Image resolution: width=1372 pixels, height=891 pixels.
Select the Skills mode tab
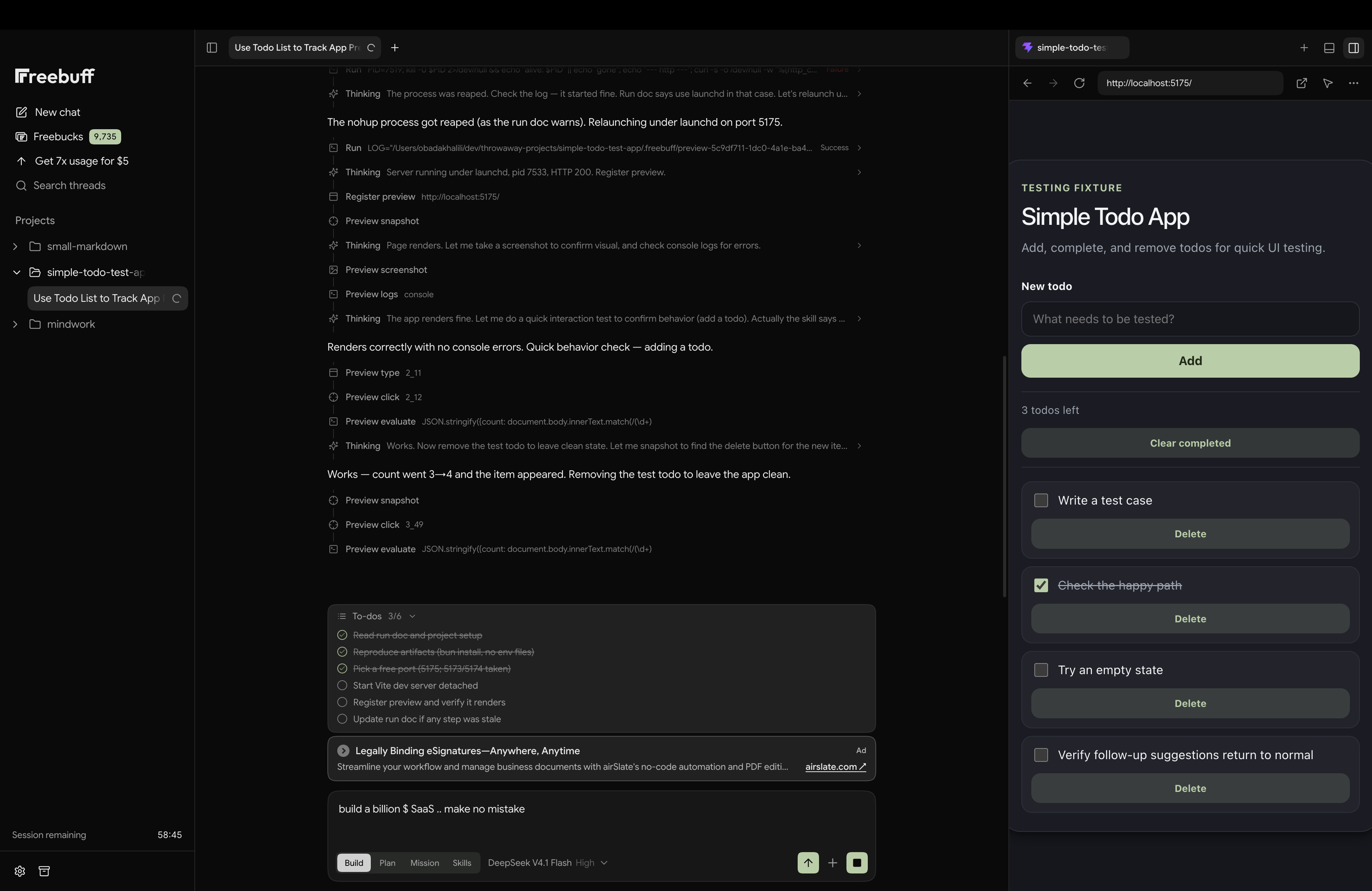(462, 863)
